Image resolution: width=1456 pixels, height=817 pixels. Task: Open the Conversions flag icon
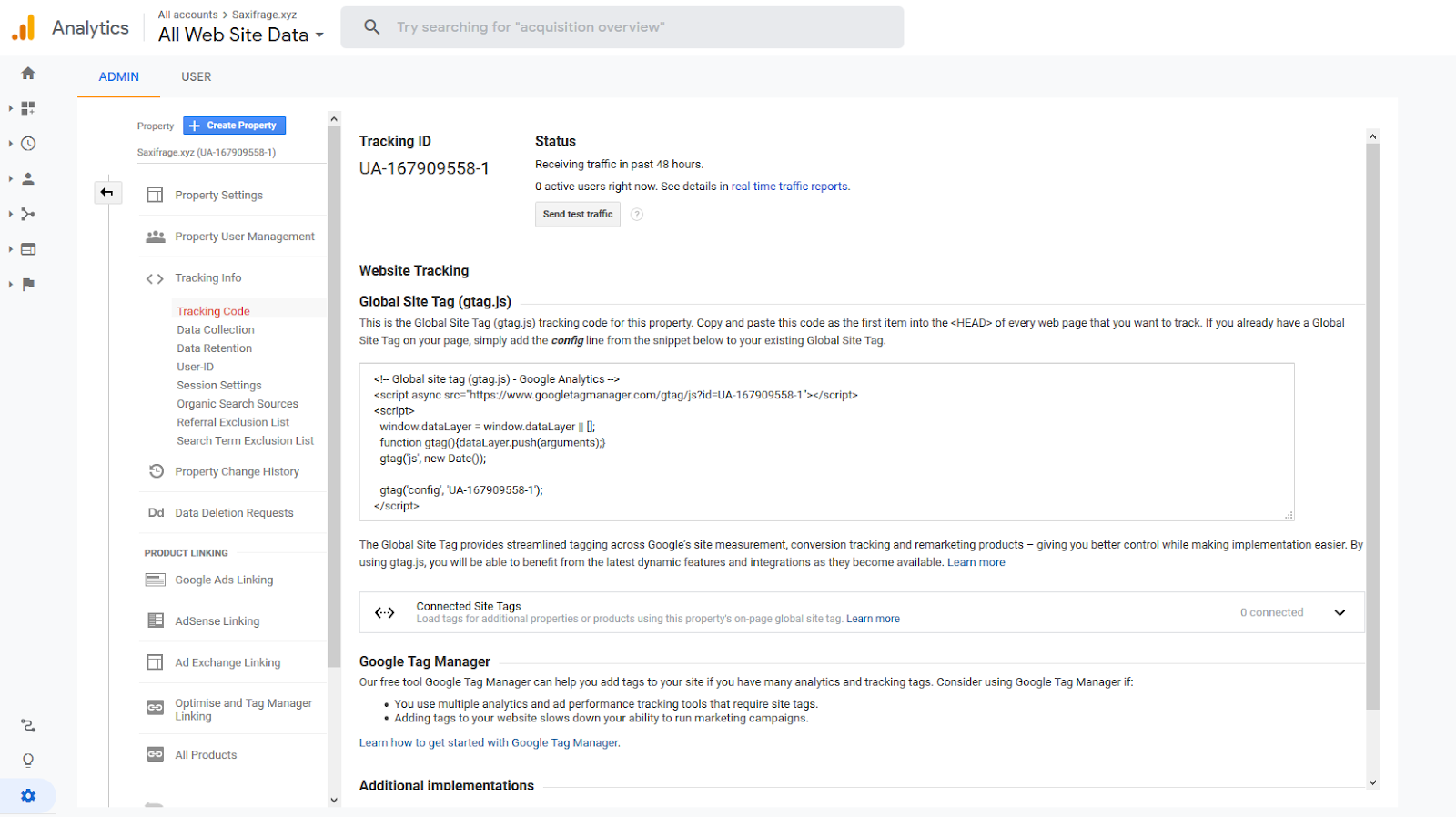pyautogui.click(x=28, y=284)
